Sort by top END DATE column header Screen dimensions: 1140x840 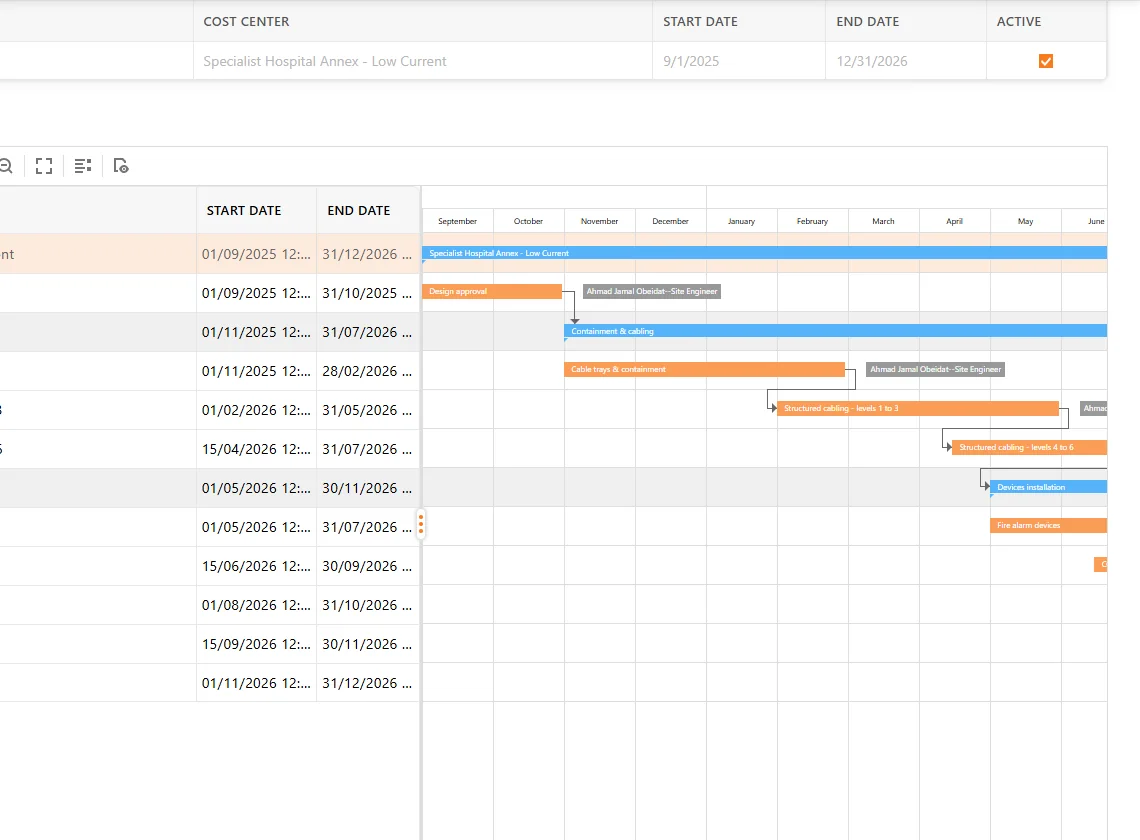click(x=906, y=22)
